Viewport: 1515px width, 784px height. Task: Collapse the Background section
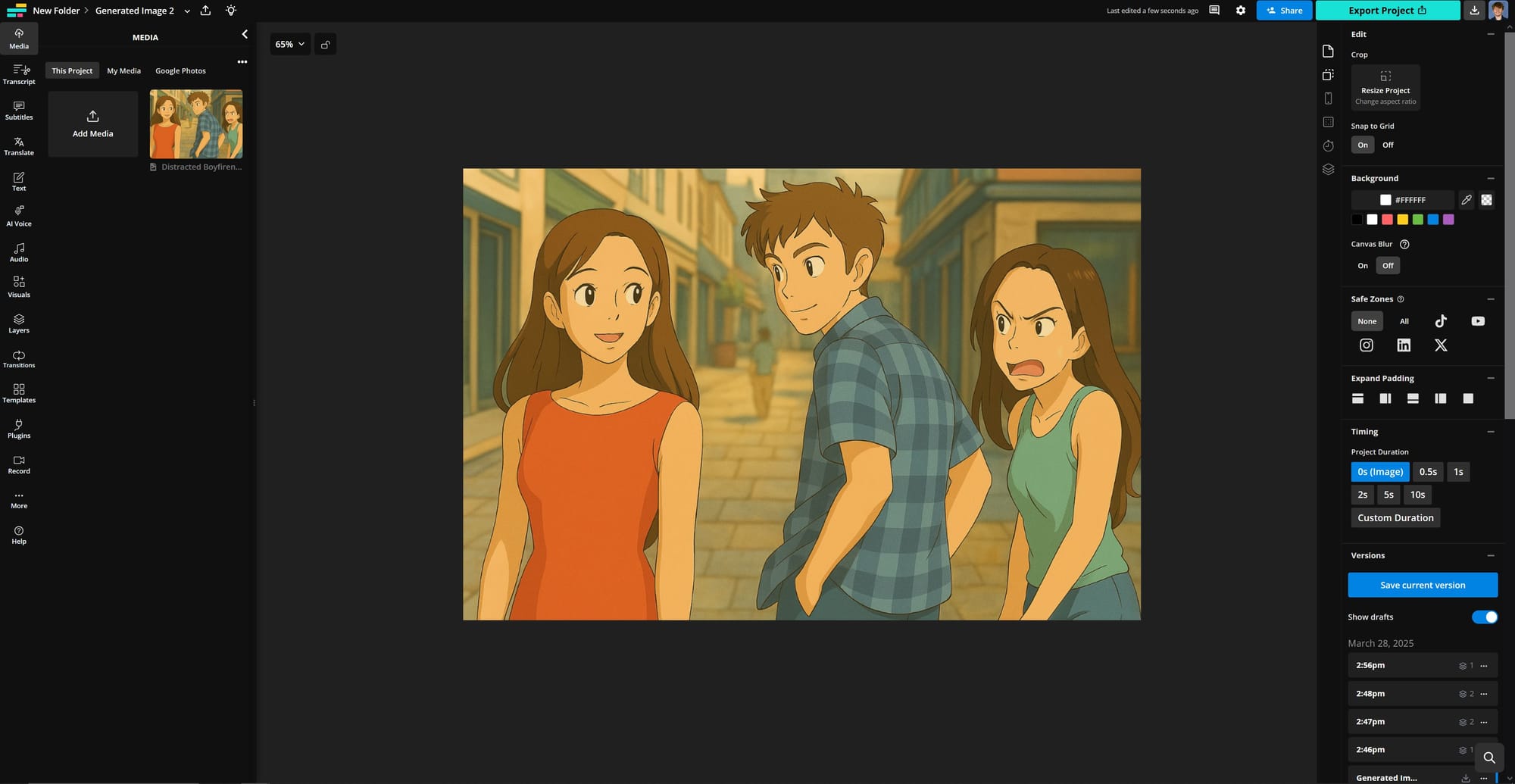(x=1491, y=177)
